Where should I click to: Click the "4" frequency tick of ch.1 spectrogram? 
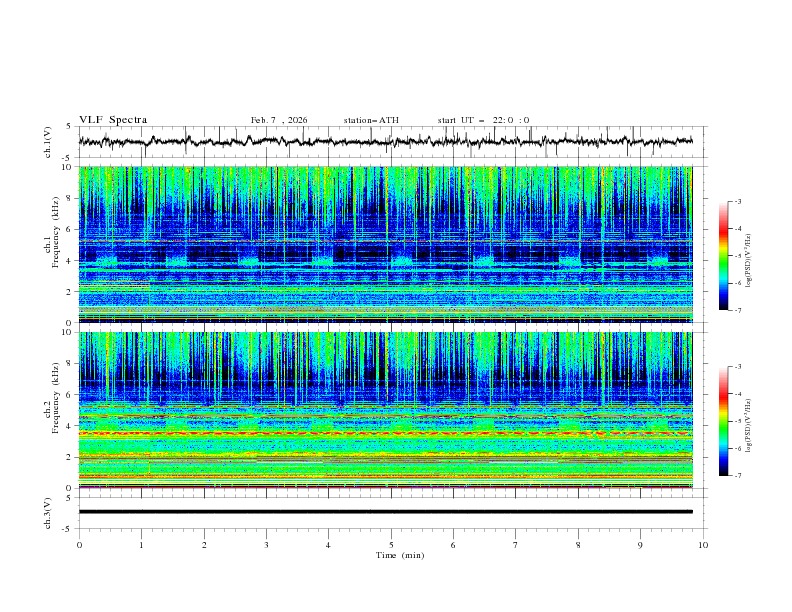pyautogui.click(x=71, y=261)
